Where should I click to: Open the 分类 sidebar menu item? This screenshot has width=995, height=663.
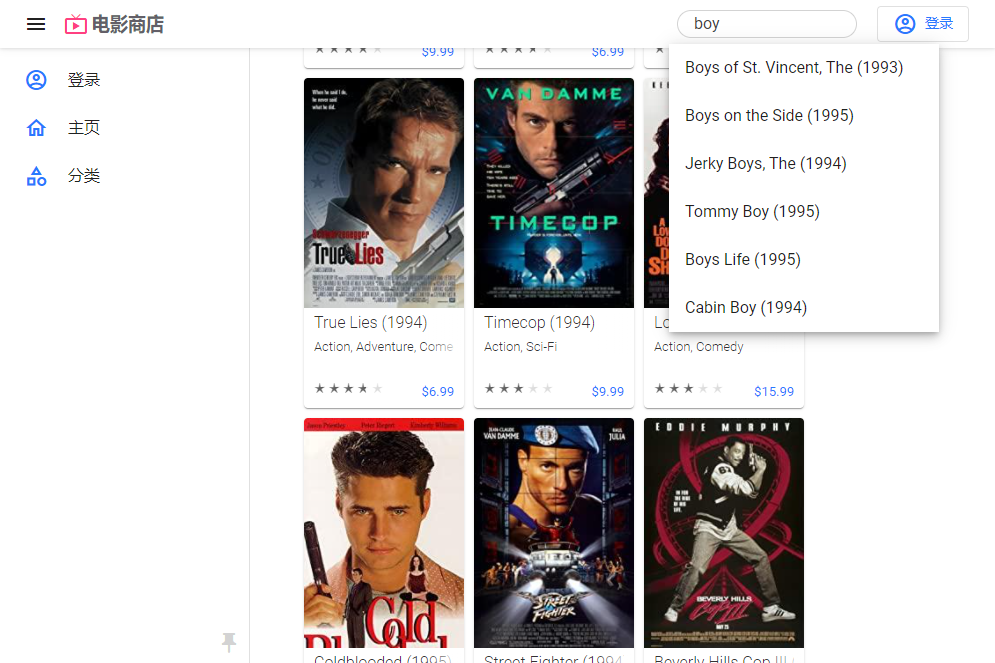(x=84, y=176)
